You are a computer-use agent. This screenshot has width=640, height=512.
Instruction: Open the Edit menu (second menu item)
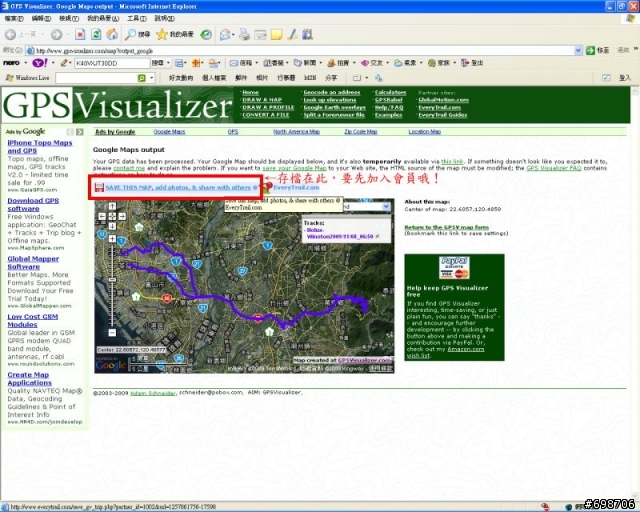[x=41, y=18]
